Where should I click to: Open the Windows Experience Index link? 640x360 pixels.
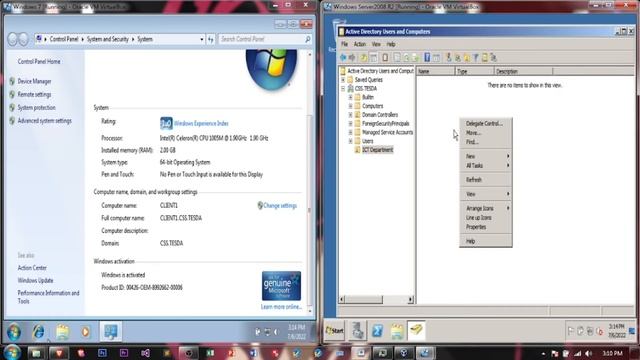(201, 123)
